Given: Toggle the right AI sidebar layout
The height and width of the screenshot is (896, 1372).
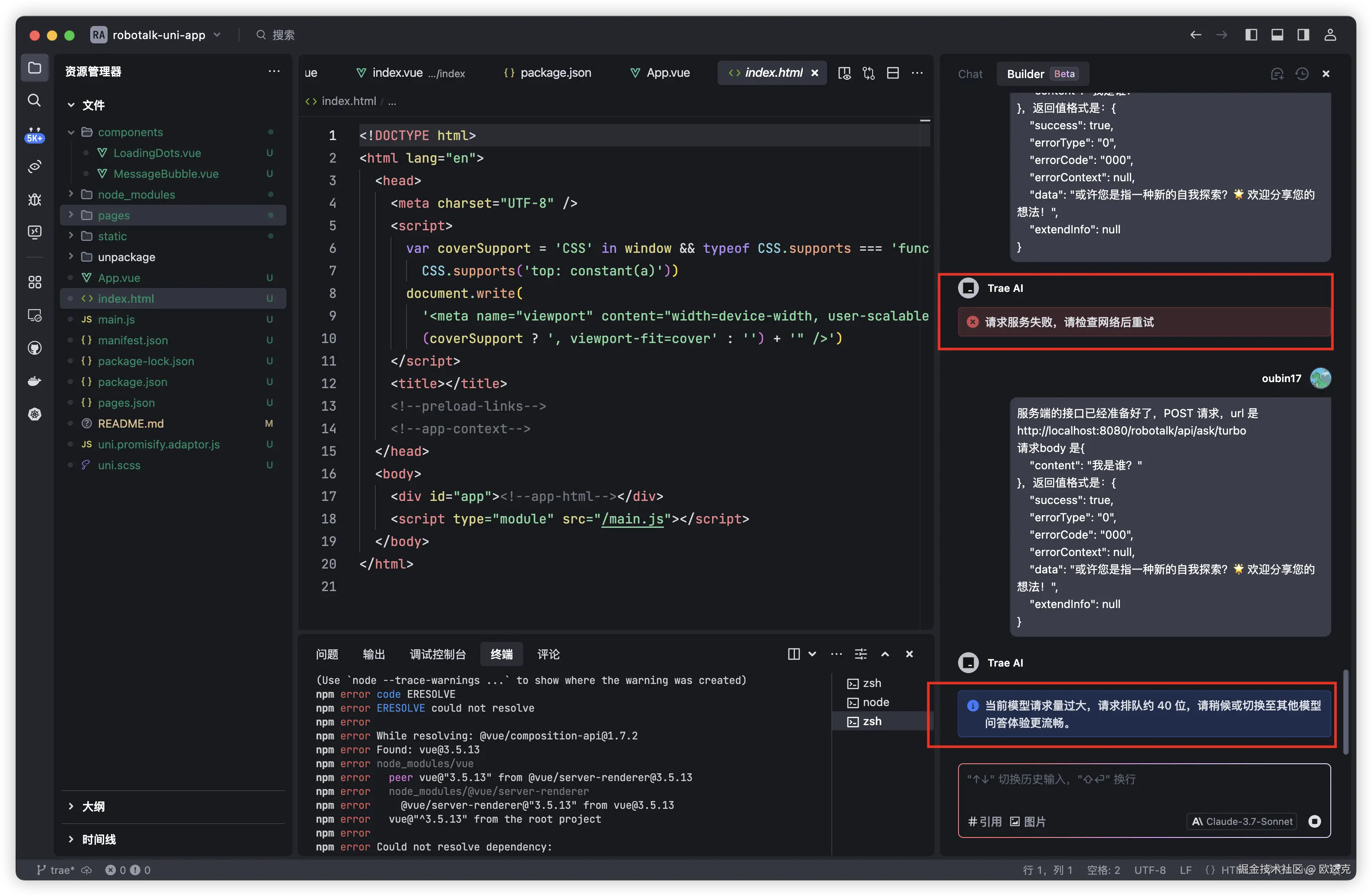Looking at the screenshot, I should (1303, 35).
